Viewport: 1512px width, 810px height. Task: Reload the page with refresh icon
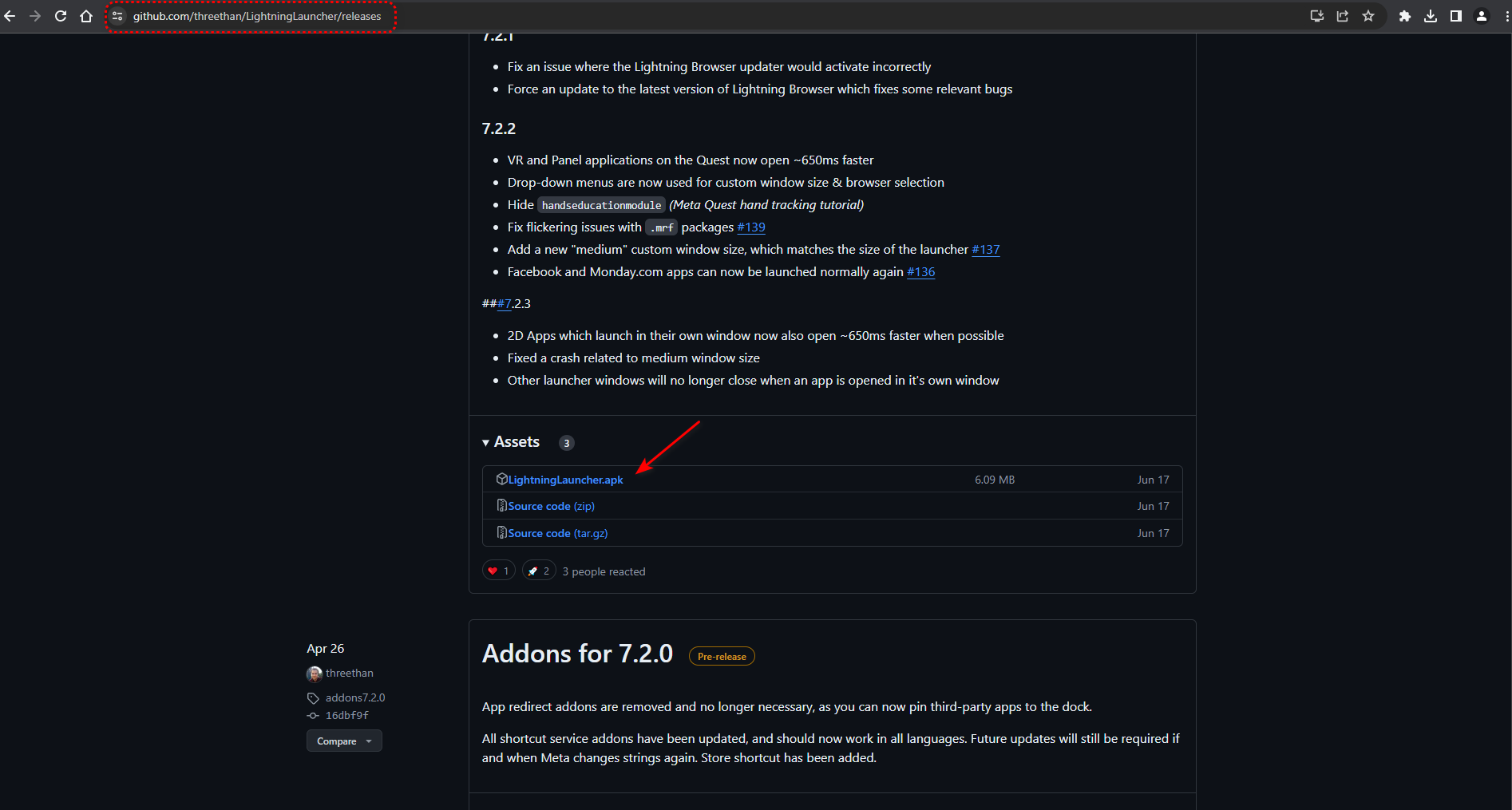61,16
